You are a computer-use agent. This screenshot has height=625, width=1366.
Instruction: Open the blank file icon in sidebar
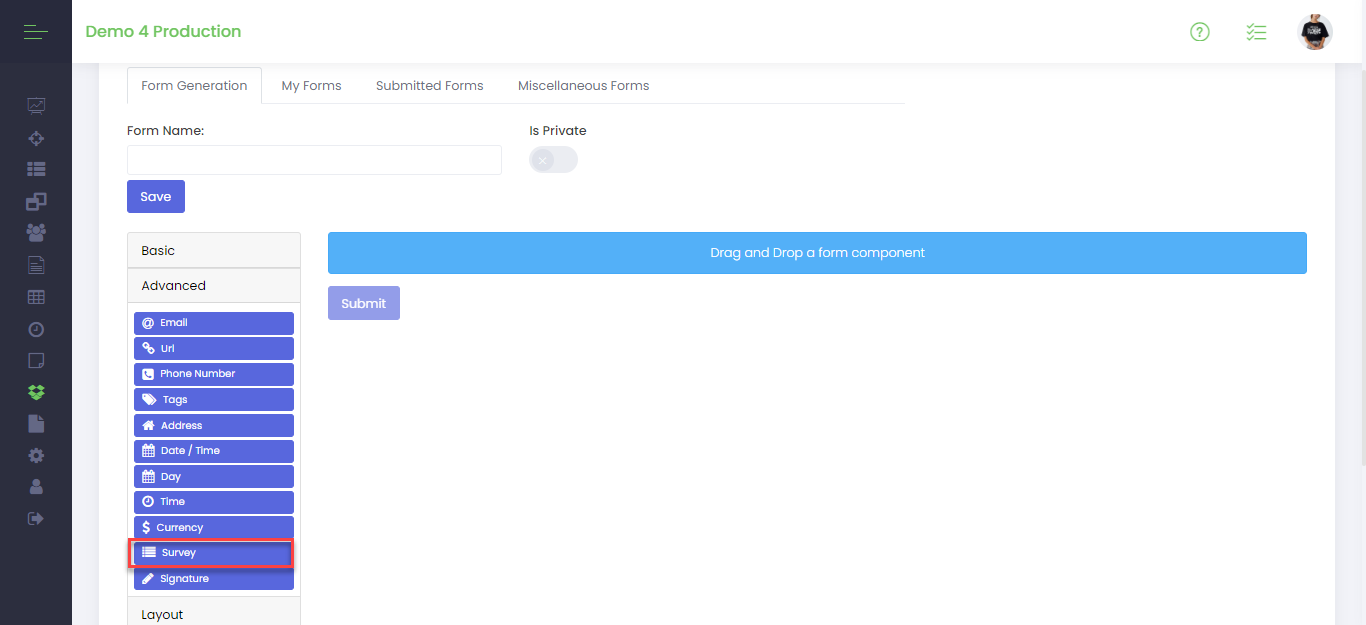pos(36,424)
